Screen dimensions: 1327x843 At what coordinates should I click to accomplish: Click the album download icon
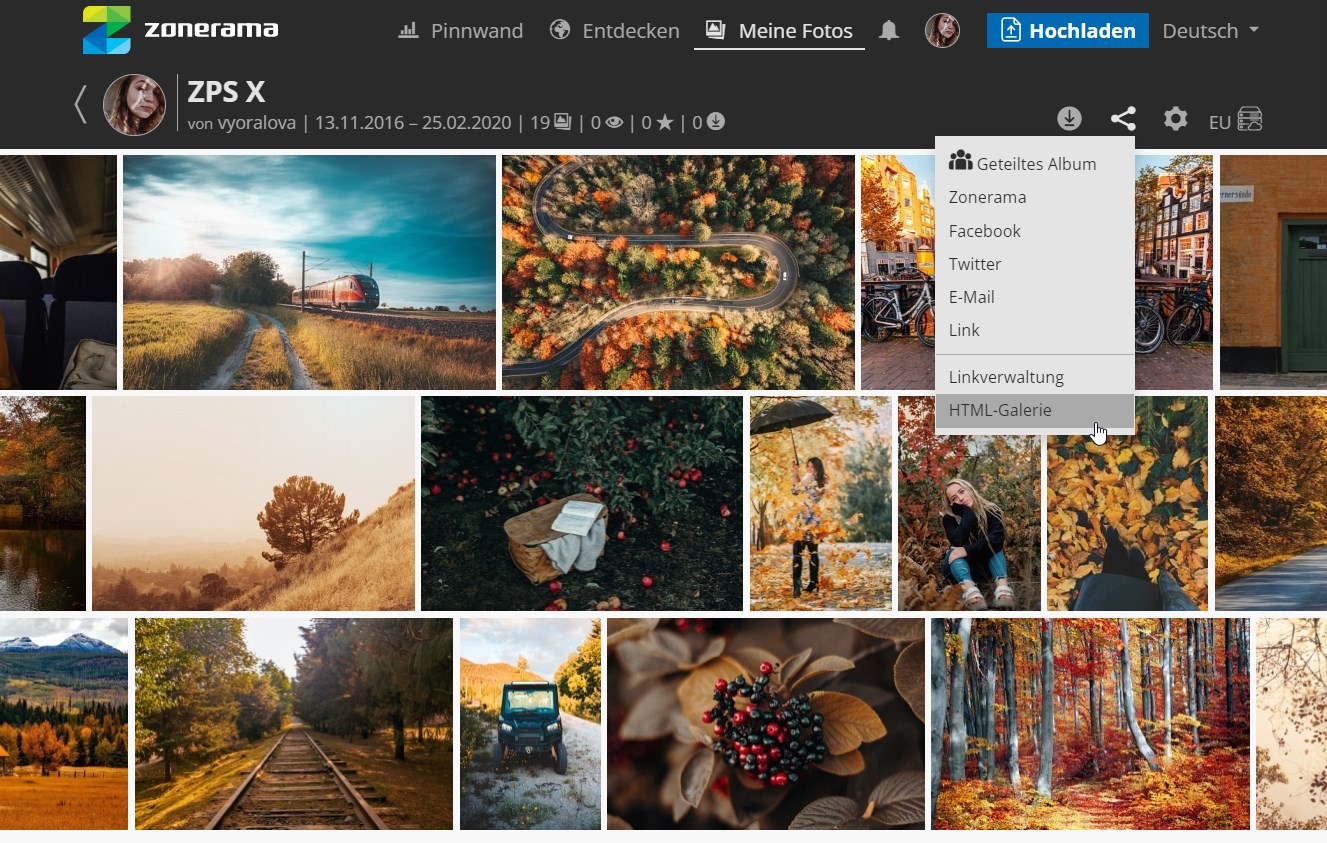(1069, 120)
